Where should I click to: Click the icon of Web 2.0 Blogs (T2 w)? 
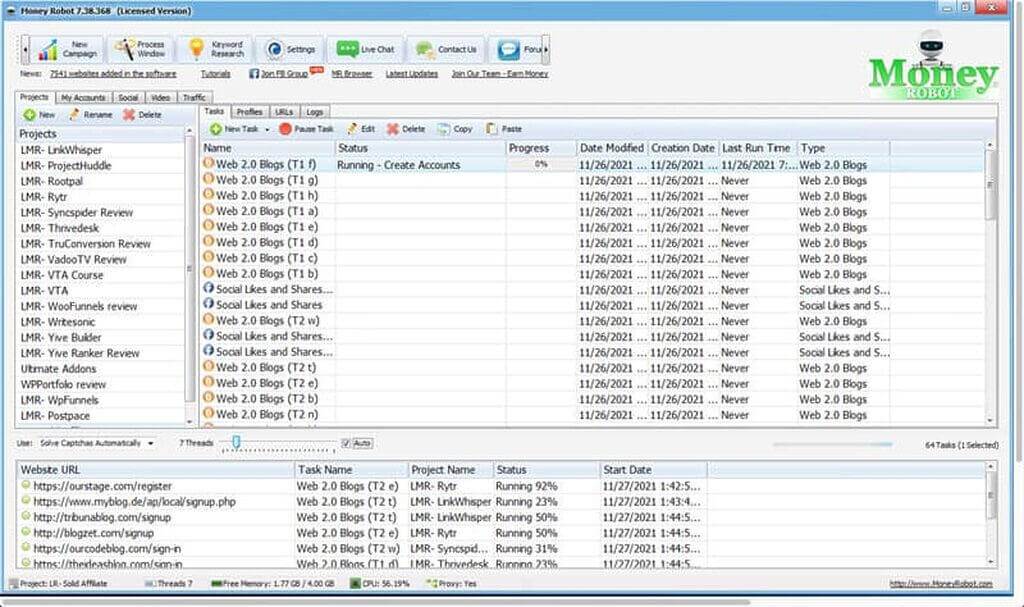(209, 320)
